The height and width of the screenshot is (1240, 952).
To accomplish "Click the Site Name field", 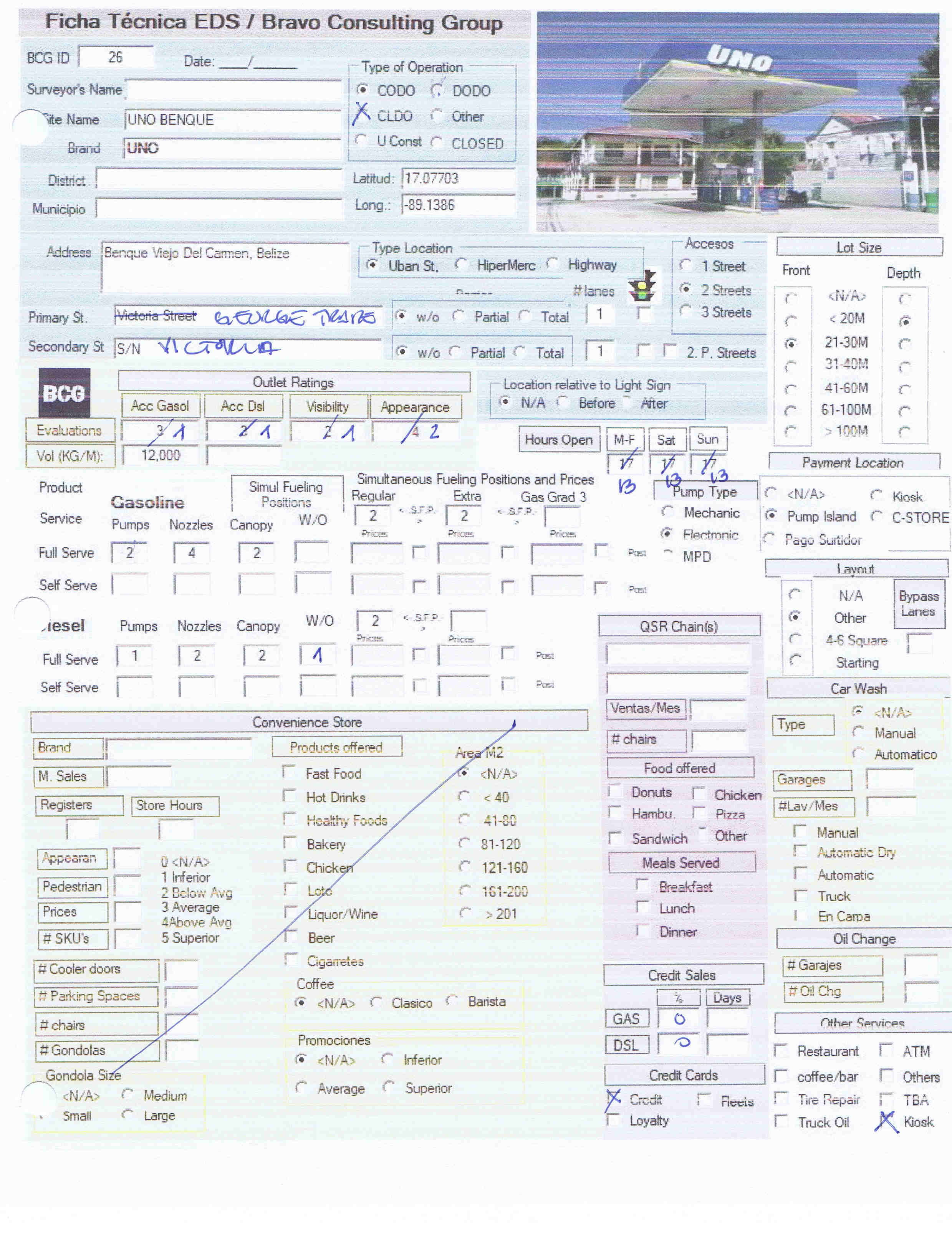I will pyautogui.click(x=232, y=119).
